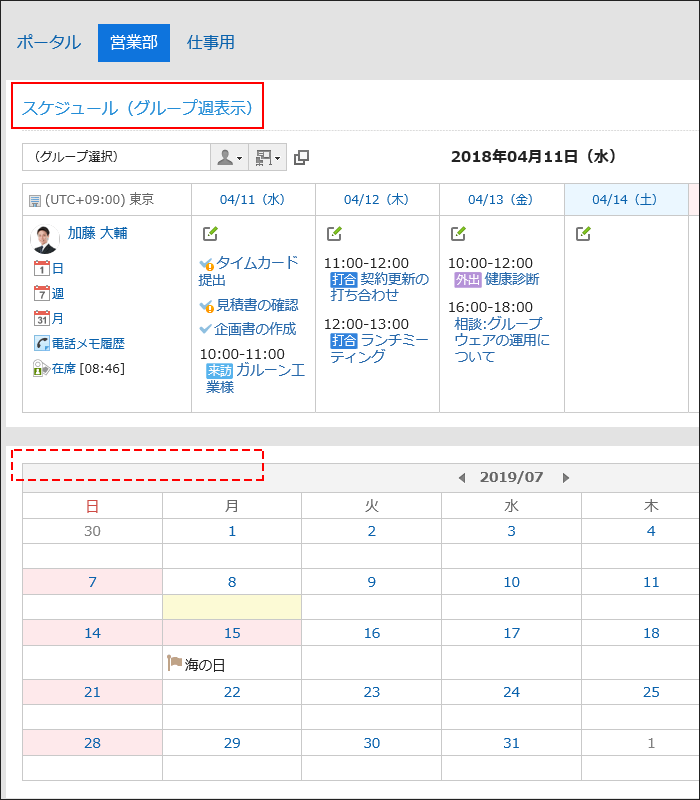Go to previous month arrow
Screen dimensions: 700x800
(x=462, y=478)
